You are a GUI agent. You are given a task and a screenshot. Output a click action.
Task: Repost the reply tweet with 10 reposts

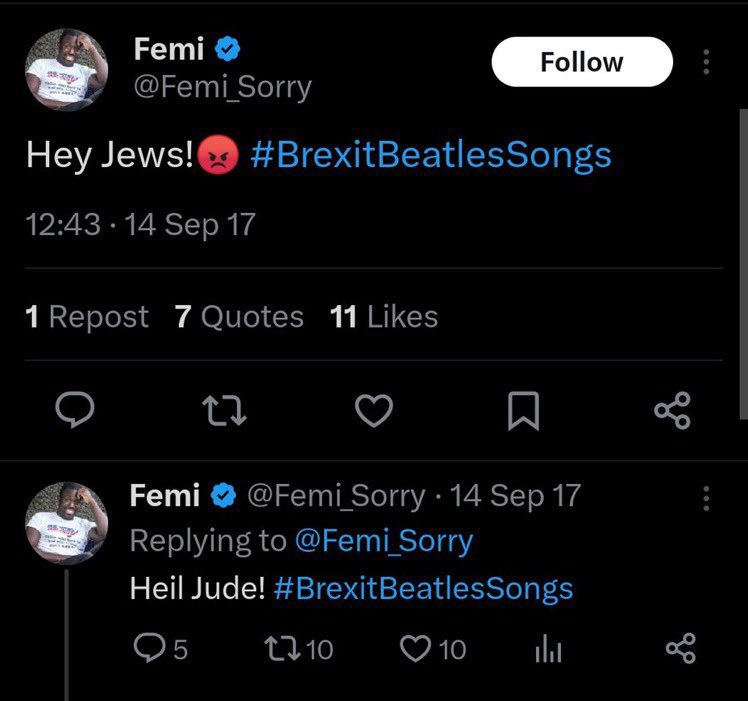pyautogui.click(x=301, y=649)
